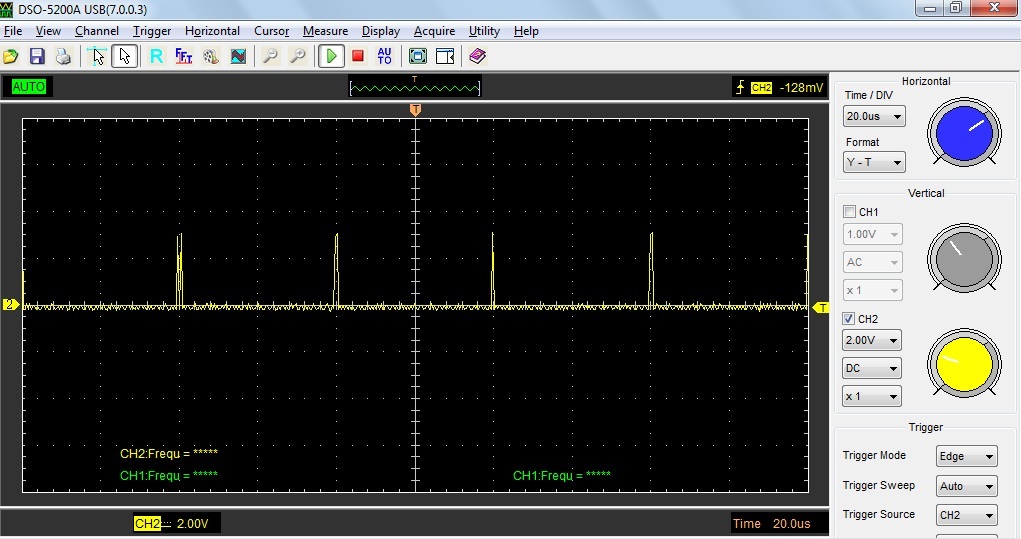Click the color palette toolbar icon

pyautogui.click(x=211, y=57)
